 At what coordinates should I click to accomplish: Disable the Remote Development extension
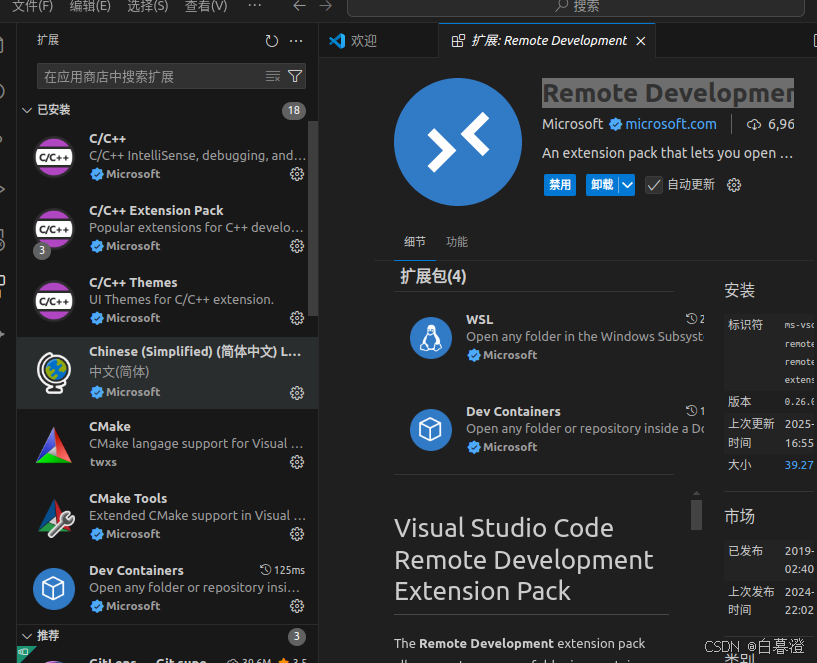560,185
